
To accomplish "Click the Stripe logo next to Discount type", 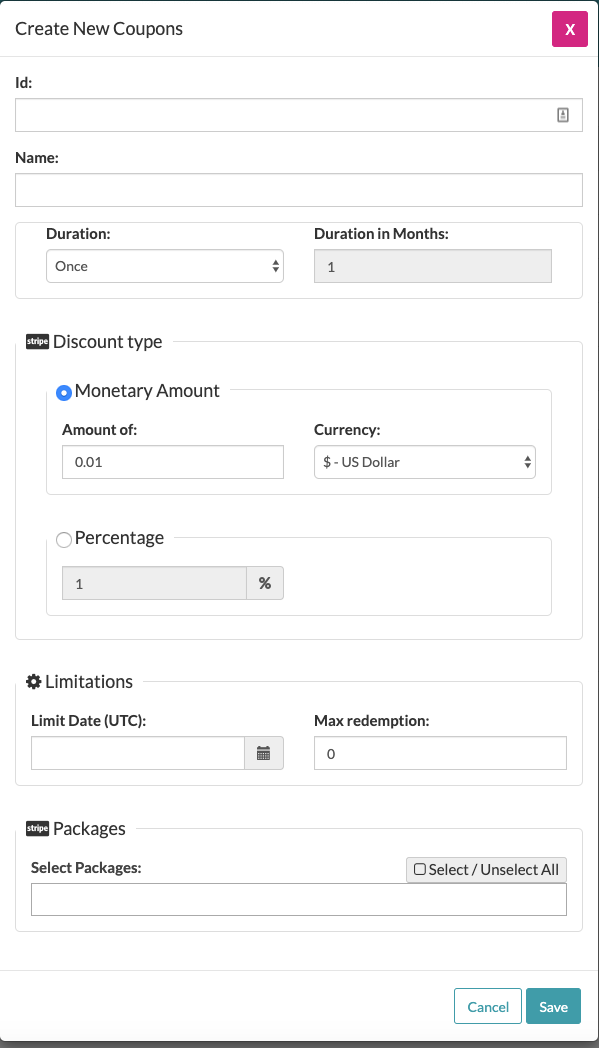I will coord(37,342).
